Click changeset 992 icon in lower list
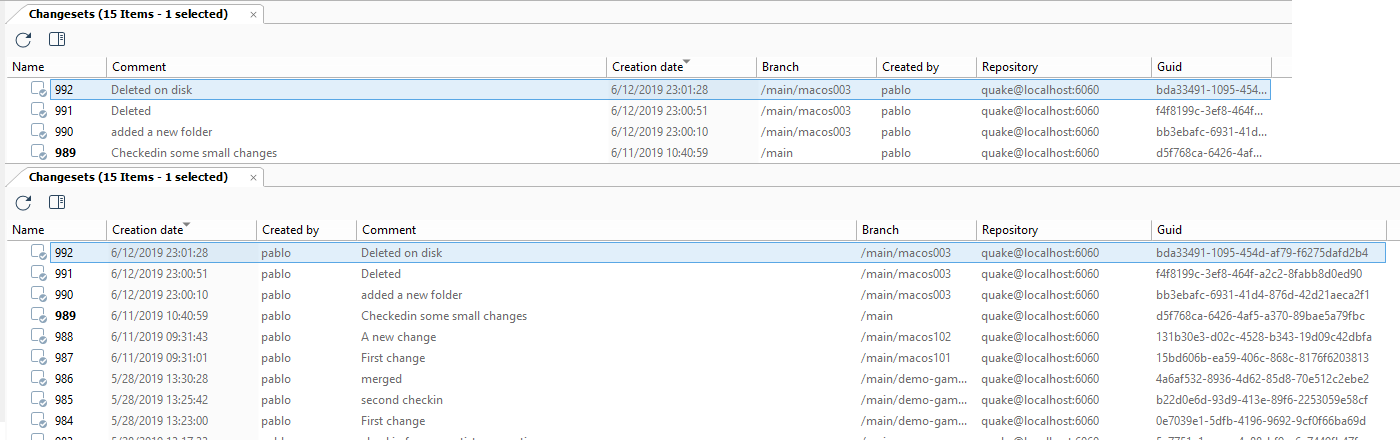 (38, 253)
